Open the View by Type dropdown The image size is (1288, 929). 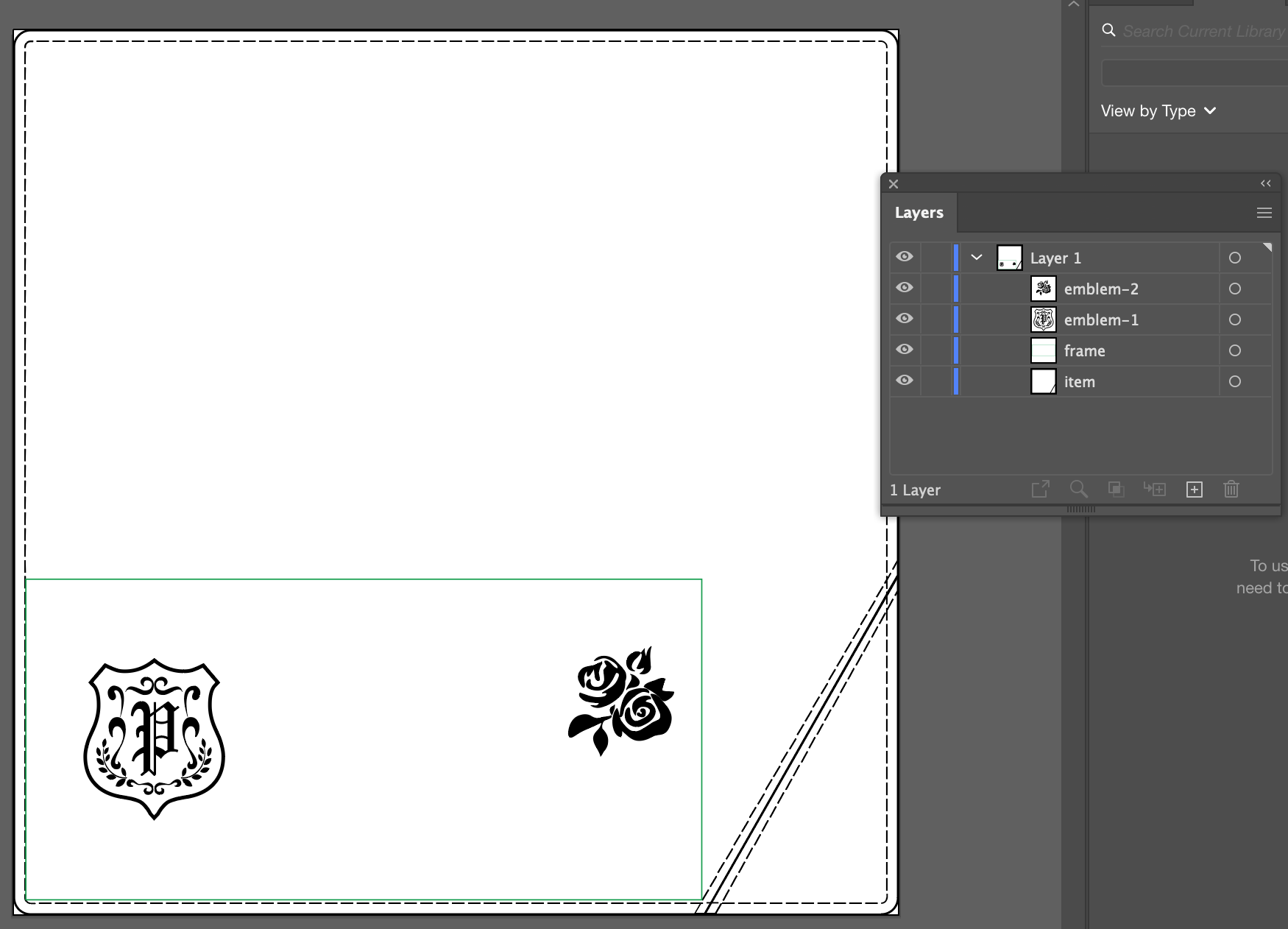[1158, 111]
